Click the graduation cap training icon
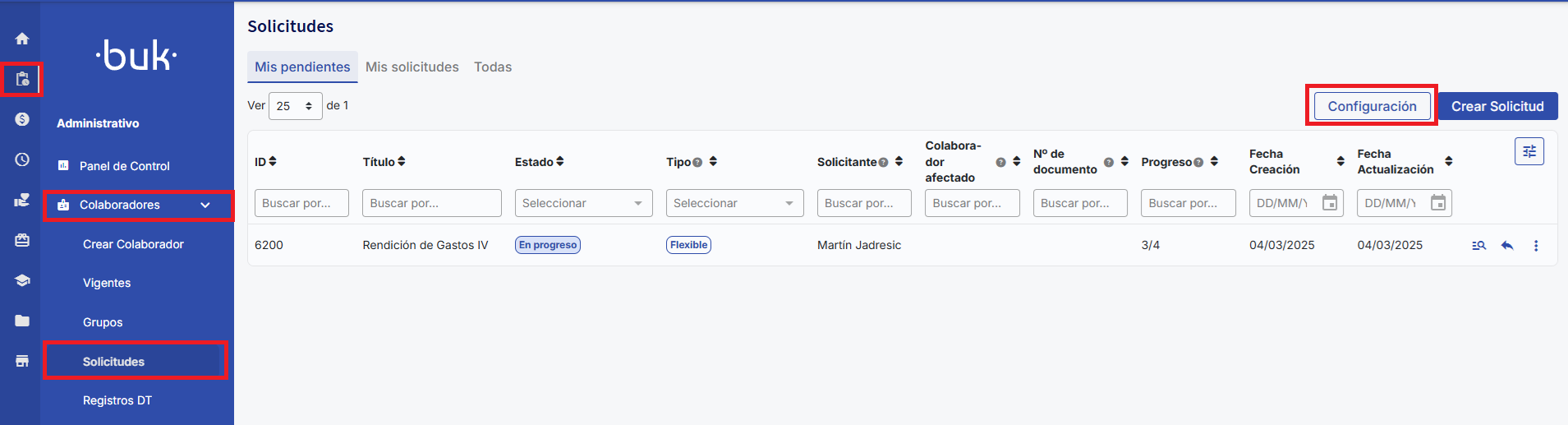The width and height of the screenshot is (1568, 425). pyautogui.click(x=22, y=280)
